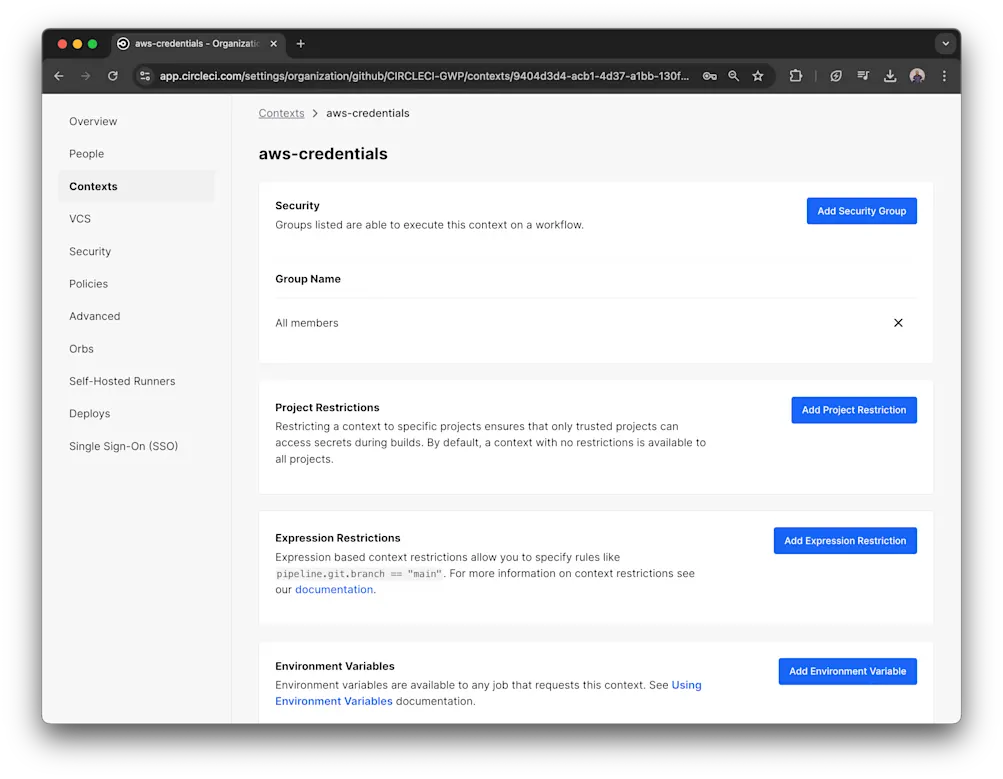This screenshot has height=779, width=1003.
Task: Open the password manager key icon
Action: 709,75
